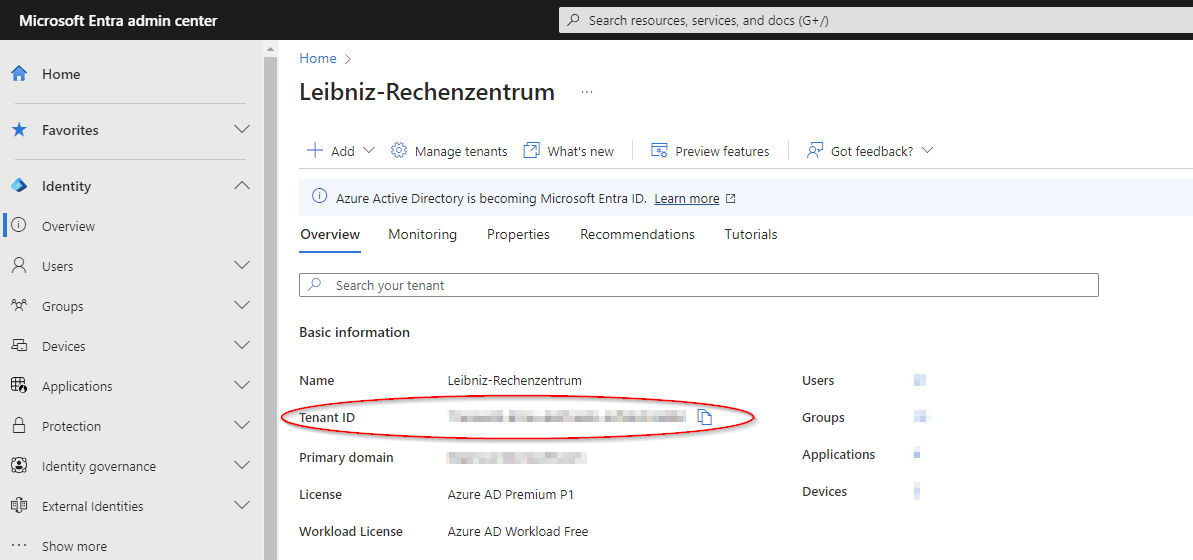Click Show more in the sidebar
1193x560 pixels.
[x=74, y=546]
